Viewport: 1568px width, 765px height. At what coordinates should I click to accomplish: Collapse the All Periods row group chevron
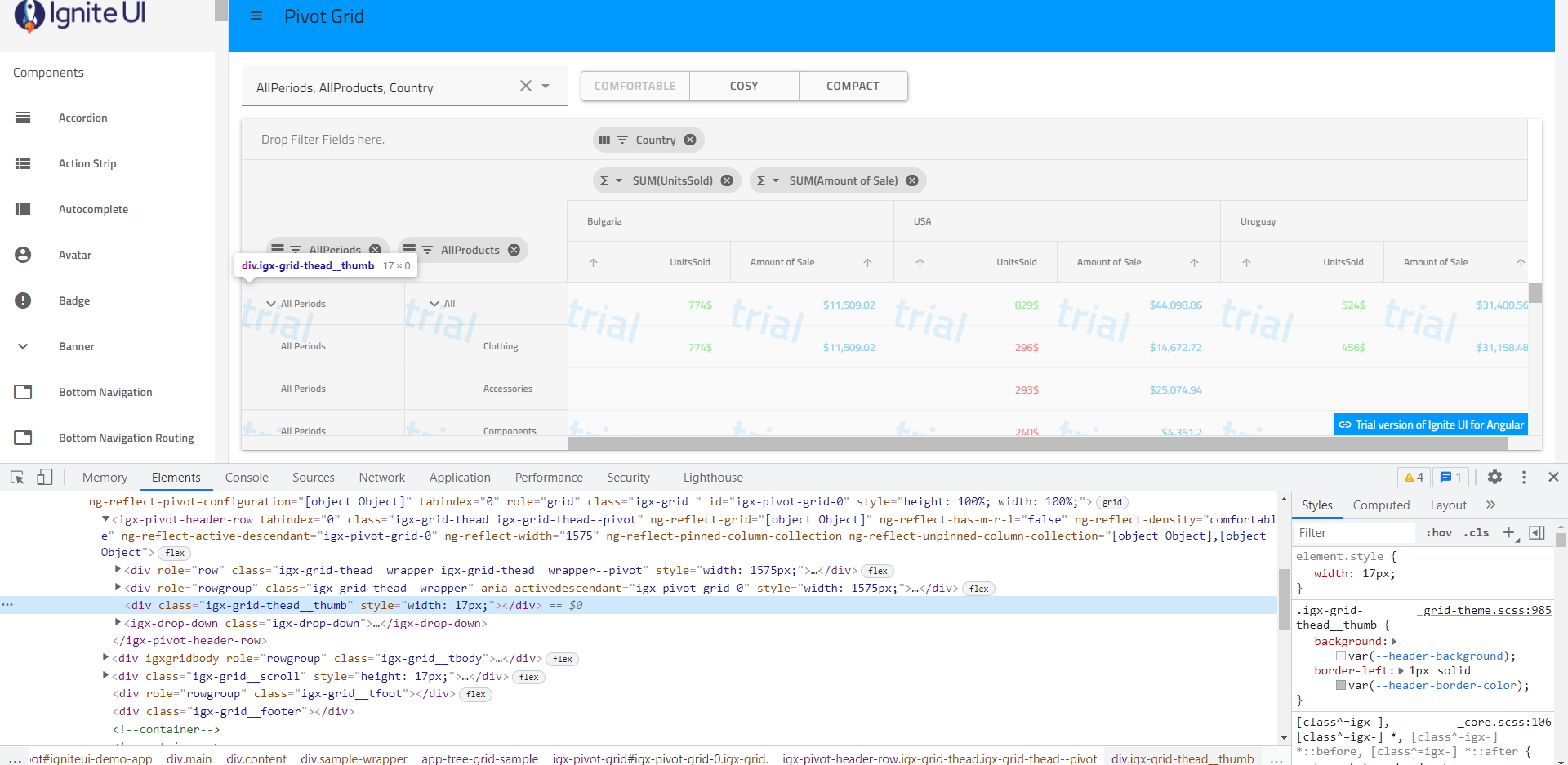click(270, 303)
